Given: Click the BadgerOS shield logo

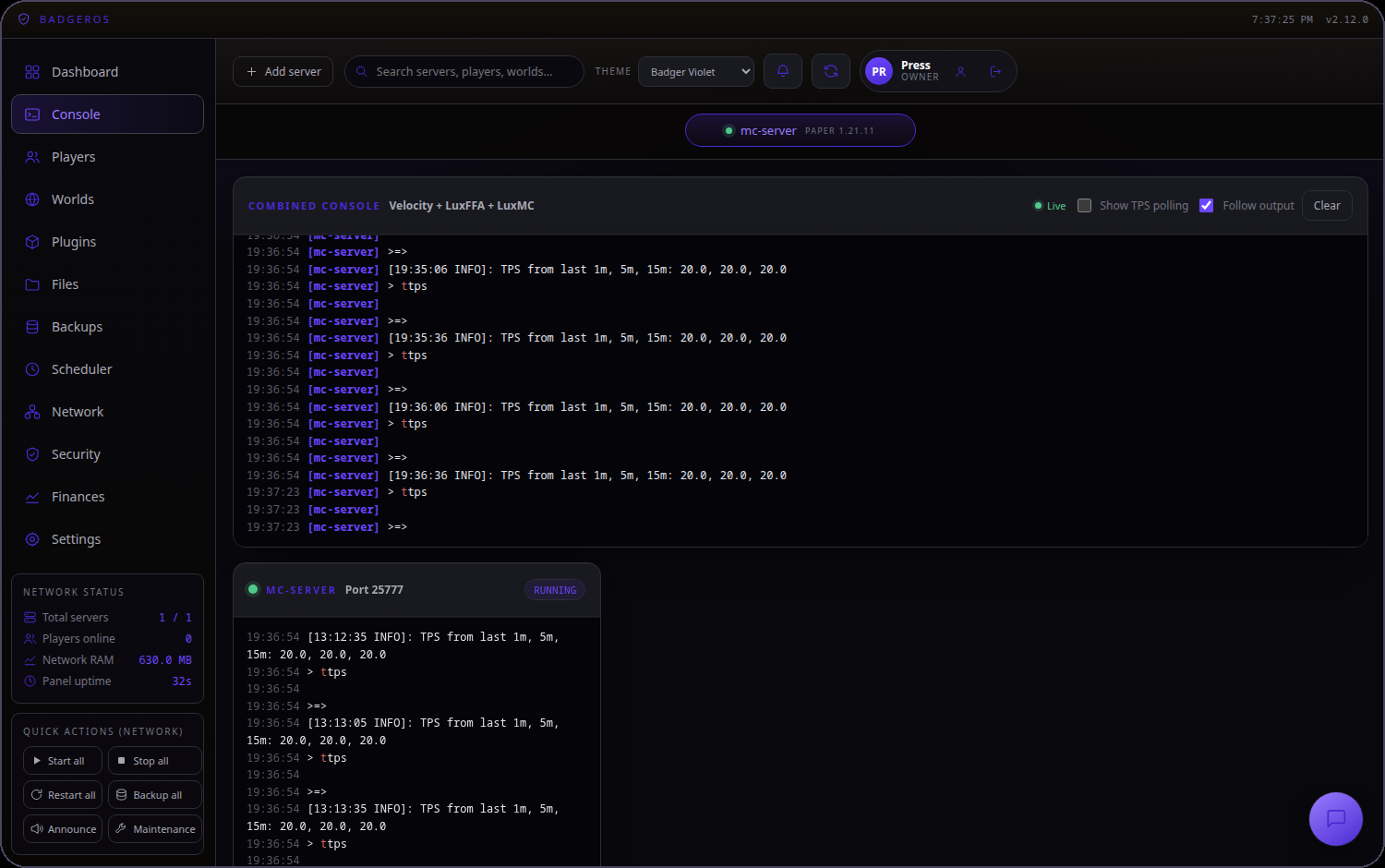Looking at the screenshot, I should click(x=24, y=19).
